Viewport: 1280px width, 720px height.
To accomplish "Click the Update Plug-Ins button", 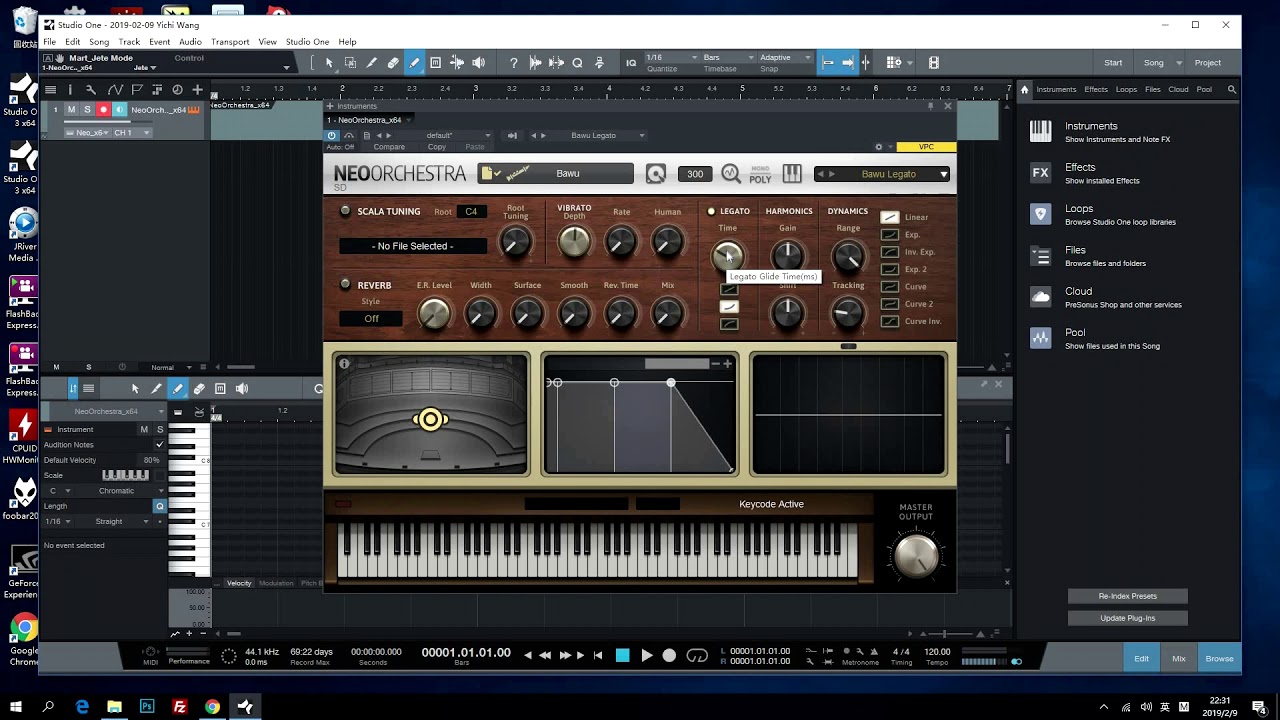I will pyautogui.click(x=1127, y=618).
